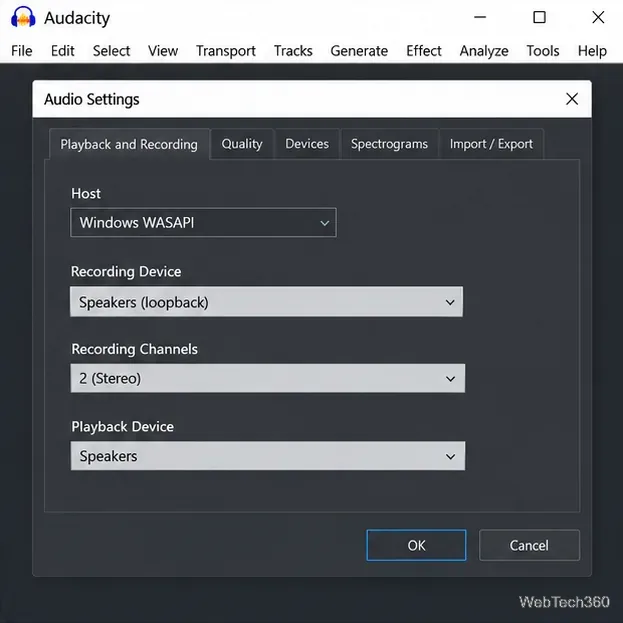Open the Recording Channels dropdown showing 2 (Stereo)
Viewport: 623px width, 623px height.
(x=268, y=378)
